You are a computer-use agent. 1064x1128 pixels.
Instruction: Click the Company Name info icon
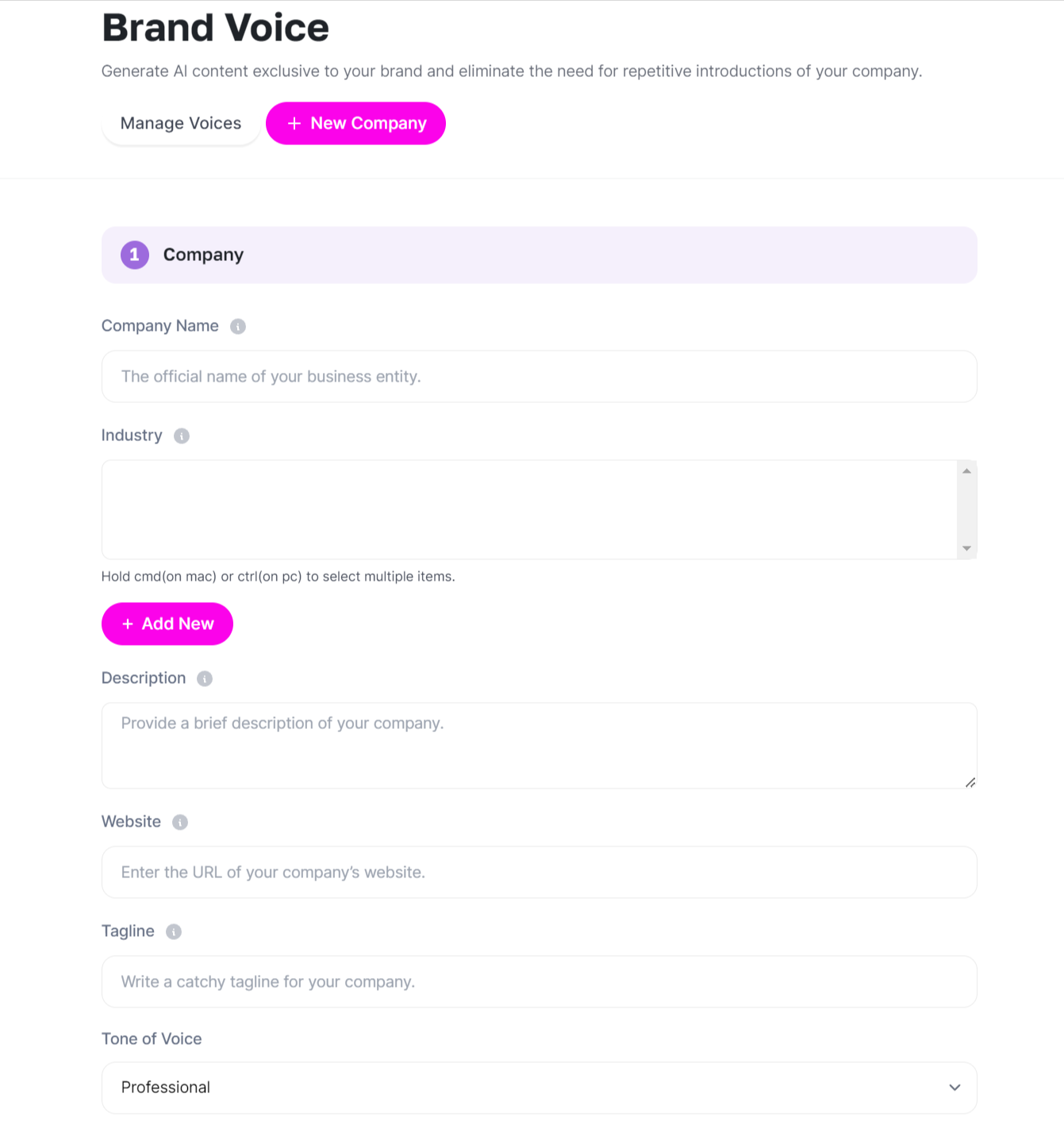click(x=237, y=326)
